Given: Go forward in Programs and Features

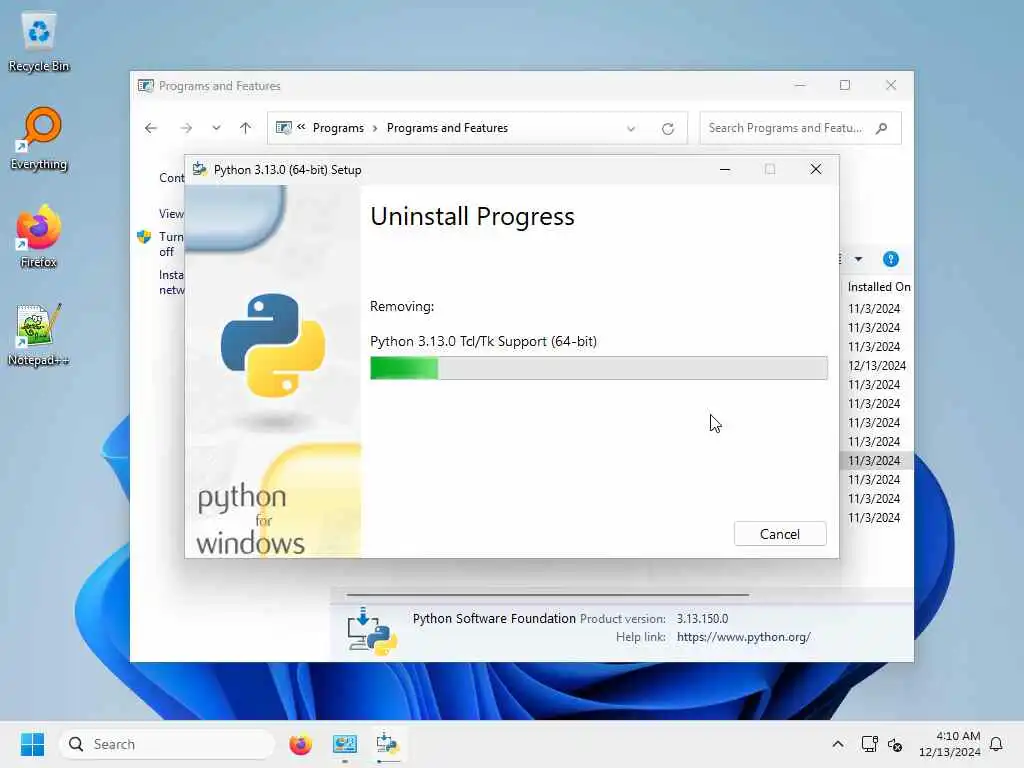Looking at the screenshot, I should pos(186,128).
